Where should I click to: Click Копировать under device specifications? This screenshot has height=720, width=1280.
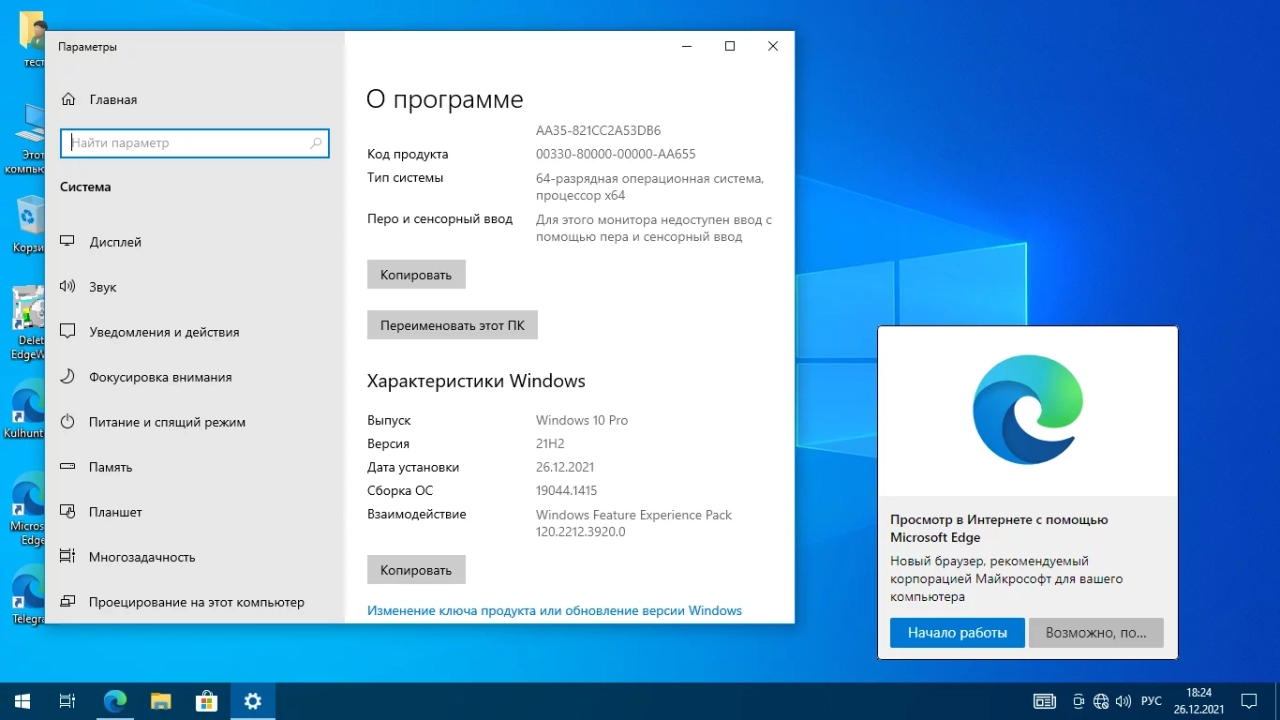coord(416,274)
